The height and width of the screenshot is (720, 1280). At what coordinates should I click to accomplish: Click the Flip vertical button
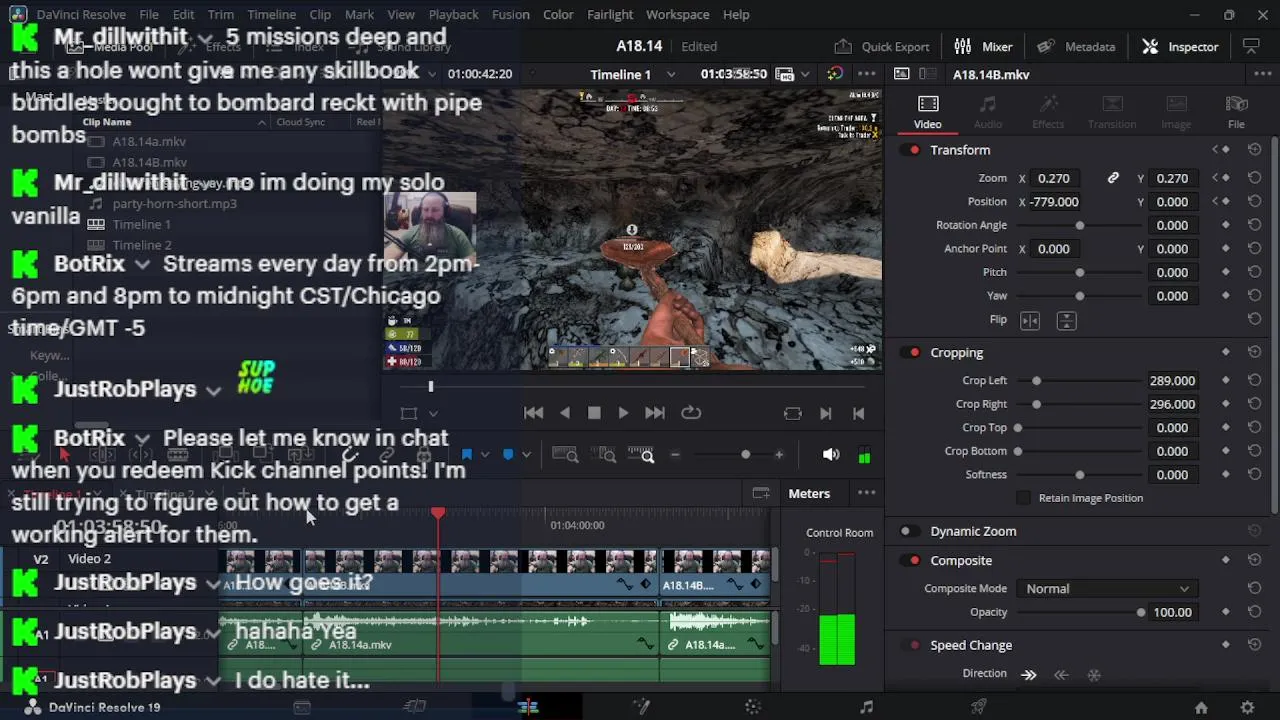1066,320
